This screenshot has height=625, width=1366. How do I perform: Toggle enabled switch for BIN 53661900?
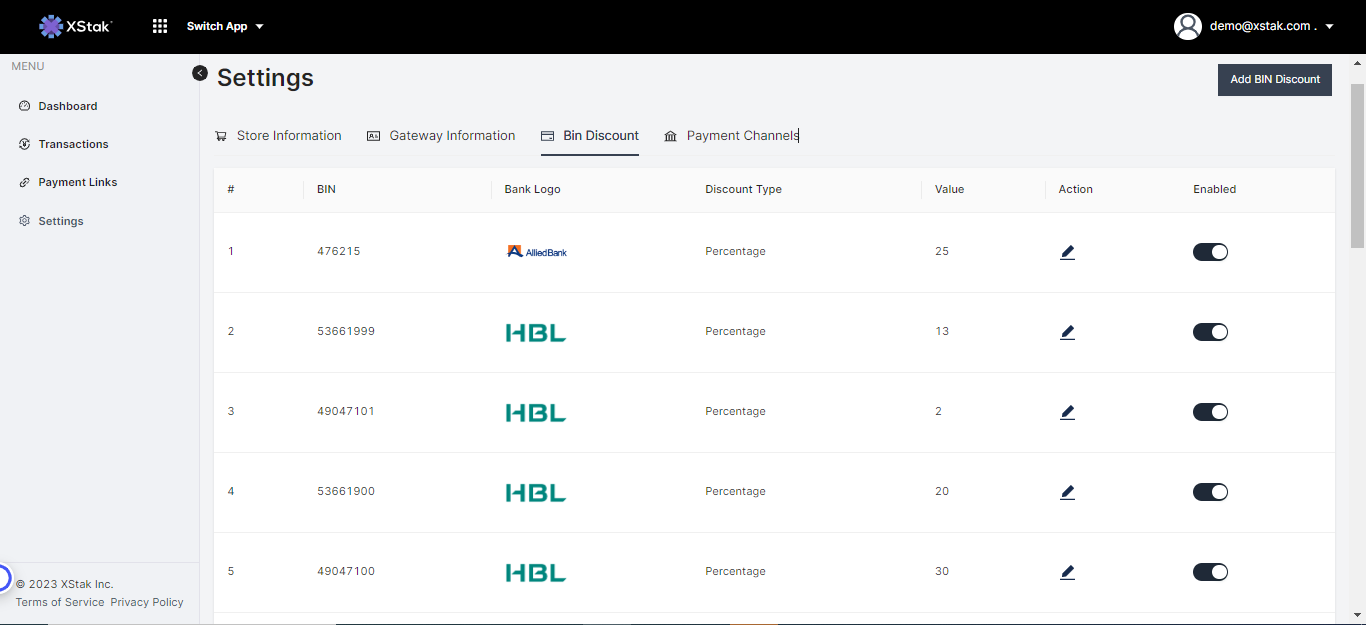(x=1210, y=492)
